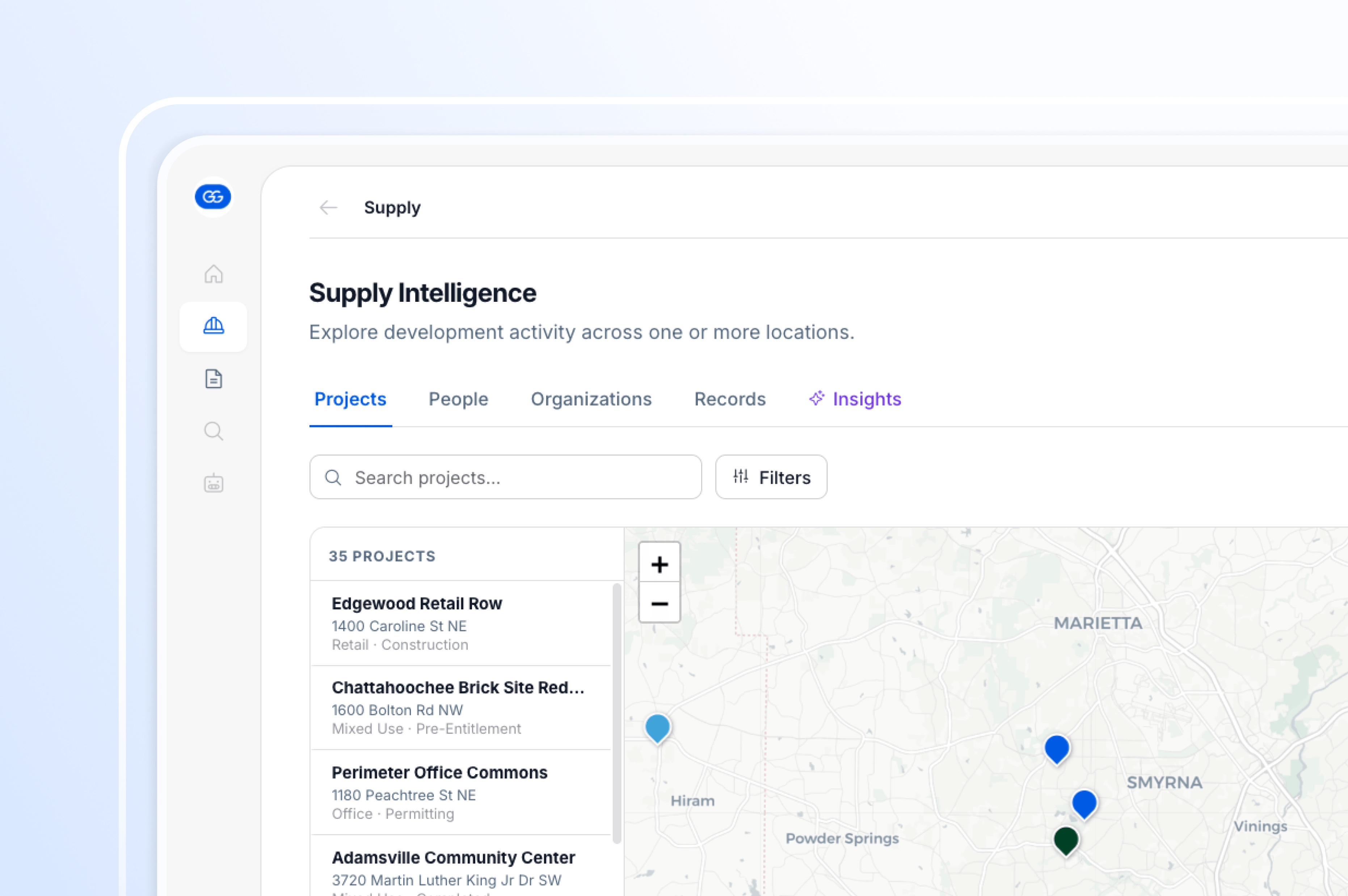Click the Hiram map label

click(x=692, y=800)
